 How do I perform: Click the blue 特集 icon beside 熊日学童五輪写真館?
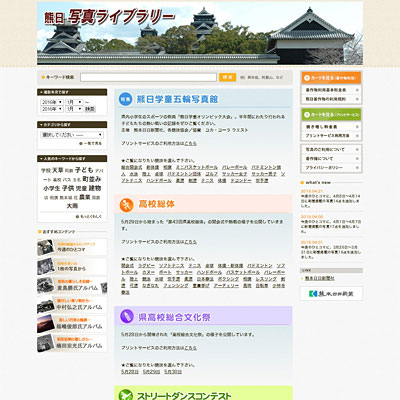(x=126, y=99)
